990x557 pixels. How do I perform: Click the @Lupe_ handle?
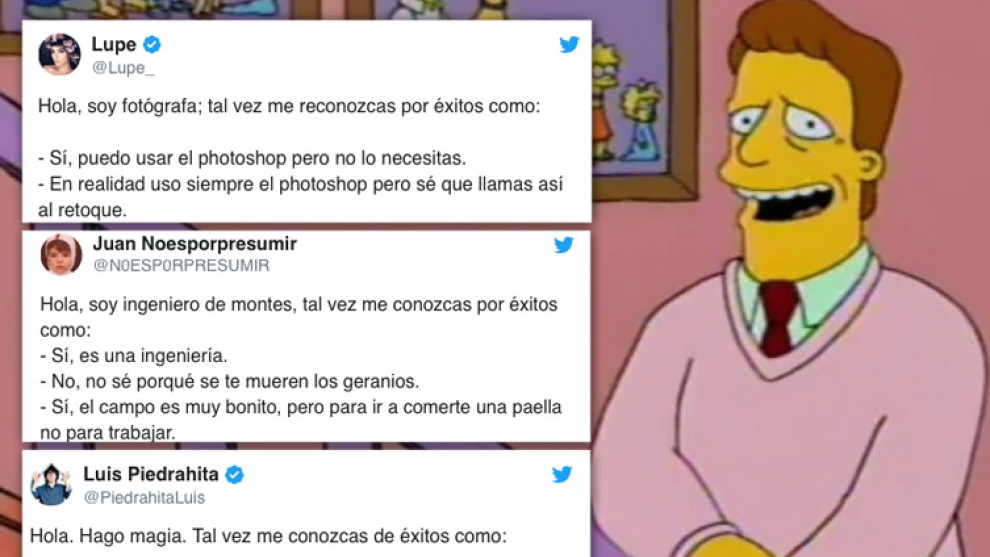click(x=123, y=68)
